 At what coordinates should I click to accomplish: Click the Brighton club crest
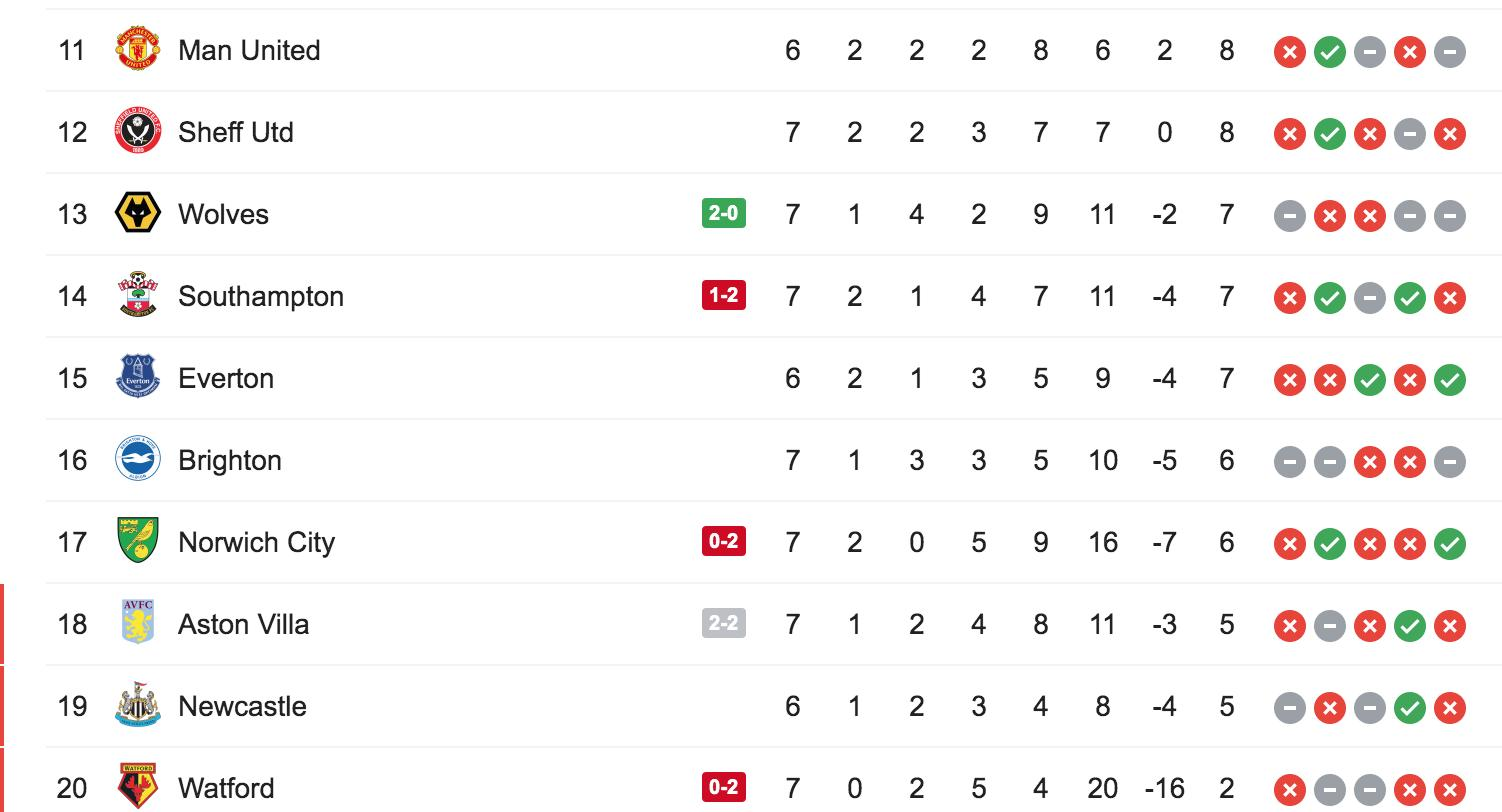coord(138,460)
